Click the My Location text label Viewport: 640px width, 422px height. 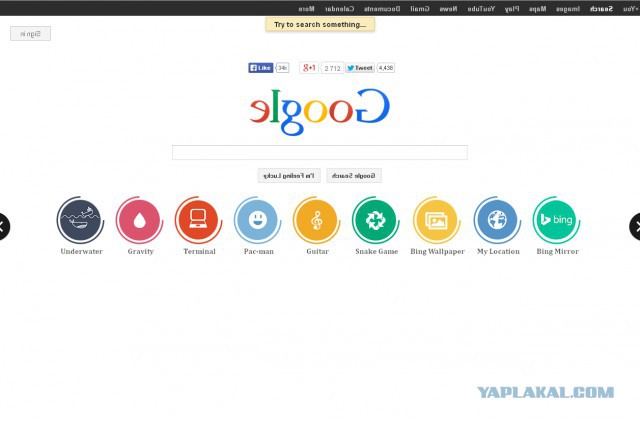tap(498, 251)
